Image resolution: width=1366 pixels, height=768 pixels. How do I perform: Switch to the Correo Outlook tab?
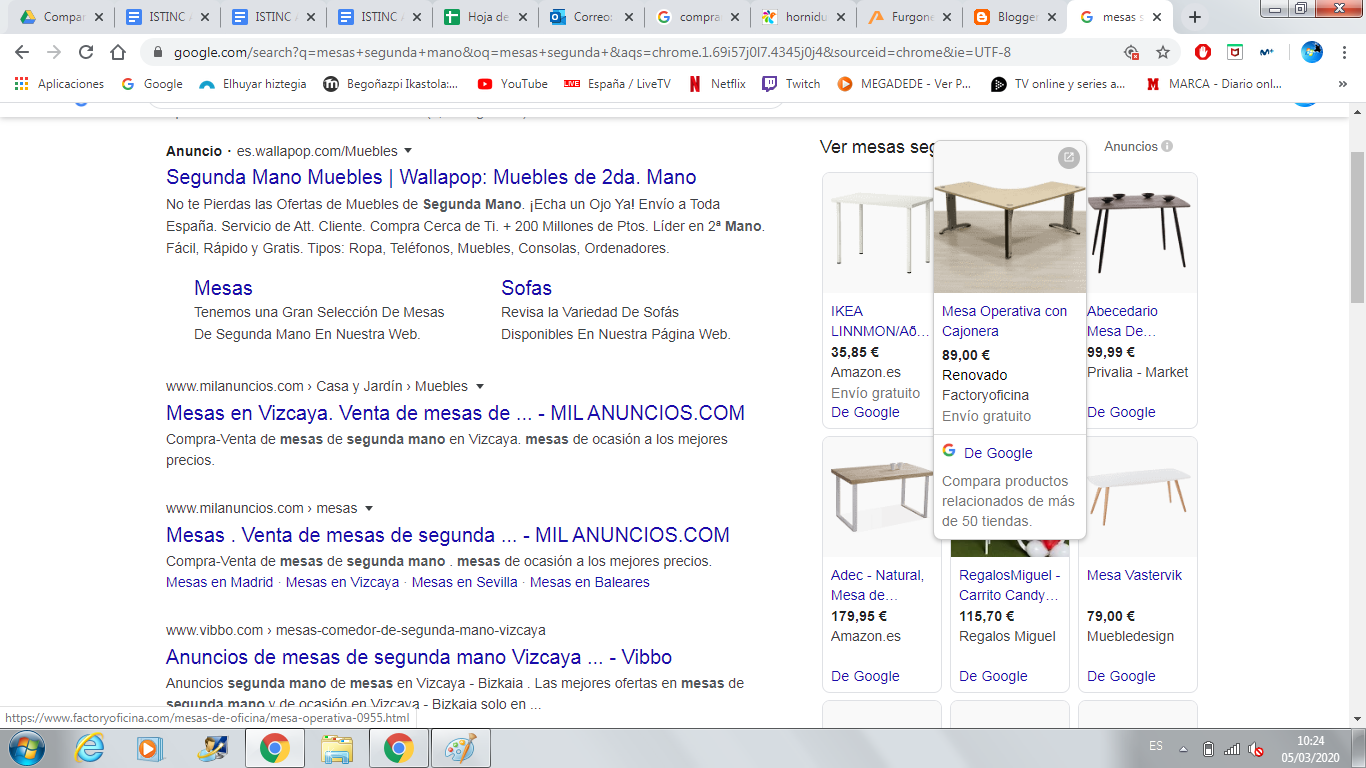(591, 17)
